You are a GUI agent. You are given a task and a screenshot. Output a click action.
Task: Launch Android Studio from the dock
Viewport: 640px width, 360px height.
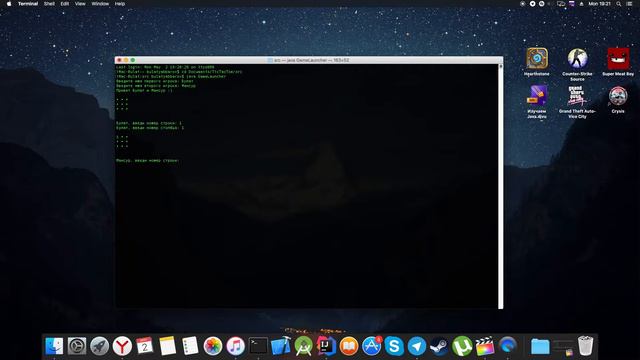click(x=303, y=346)
